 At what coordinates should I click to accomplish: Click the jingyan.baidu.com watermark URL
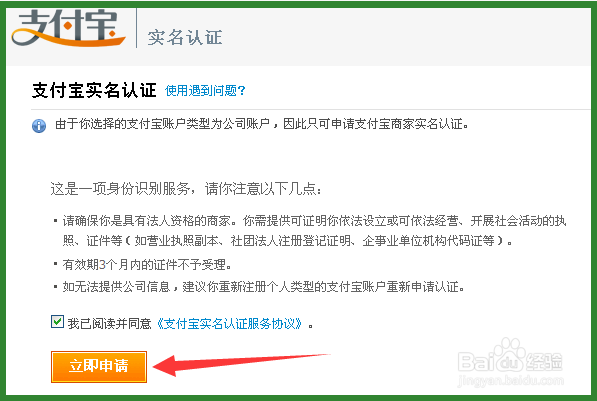click(x=511, y=381)
